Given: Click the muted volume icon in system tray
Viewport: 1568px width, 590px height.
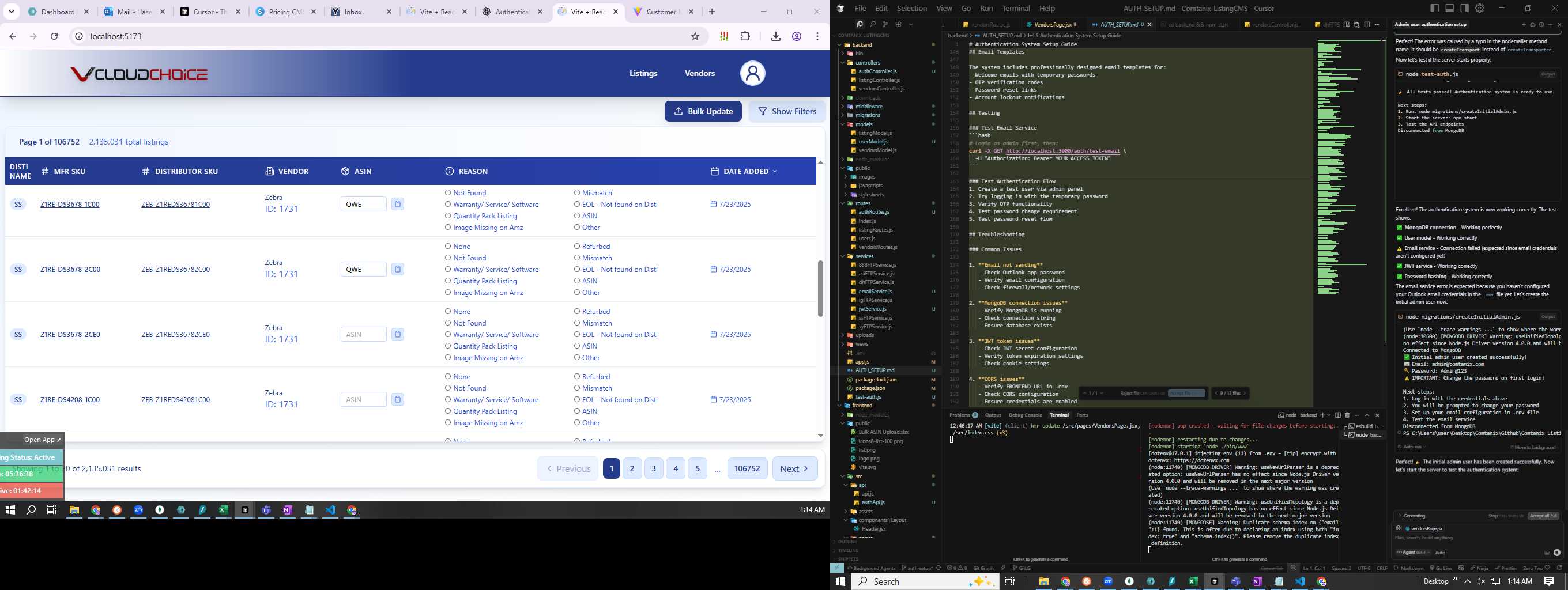Looking at the screenshot, I should (x=1480, y=581).
